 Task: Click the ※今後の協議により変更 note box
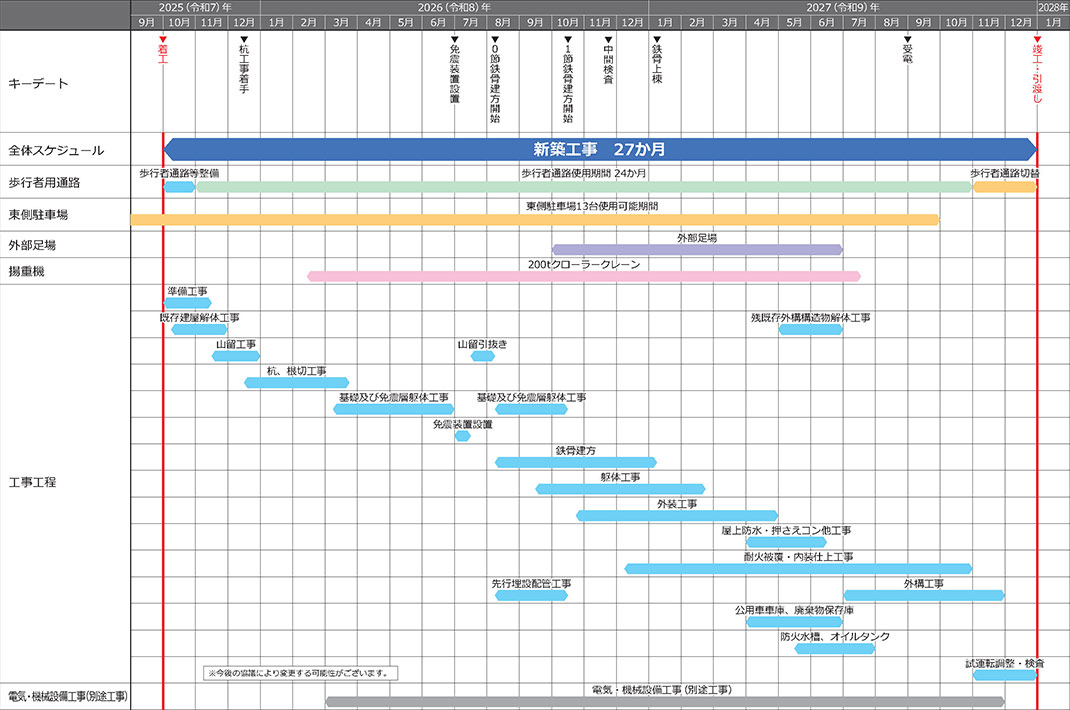(x=300, y=673)
